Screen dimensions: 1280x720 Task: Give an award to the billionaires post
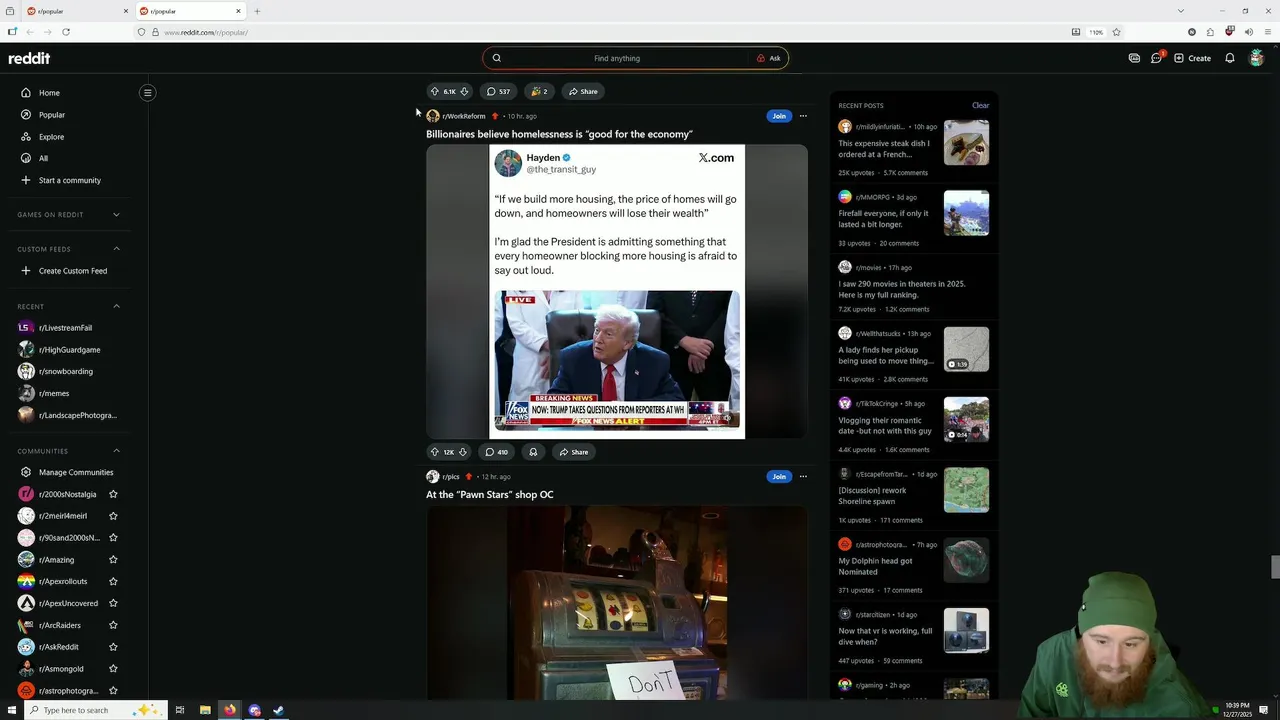533,452
